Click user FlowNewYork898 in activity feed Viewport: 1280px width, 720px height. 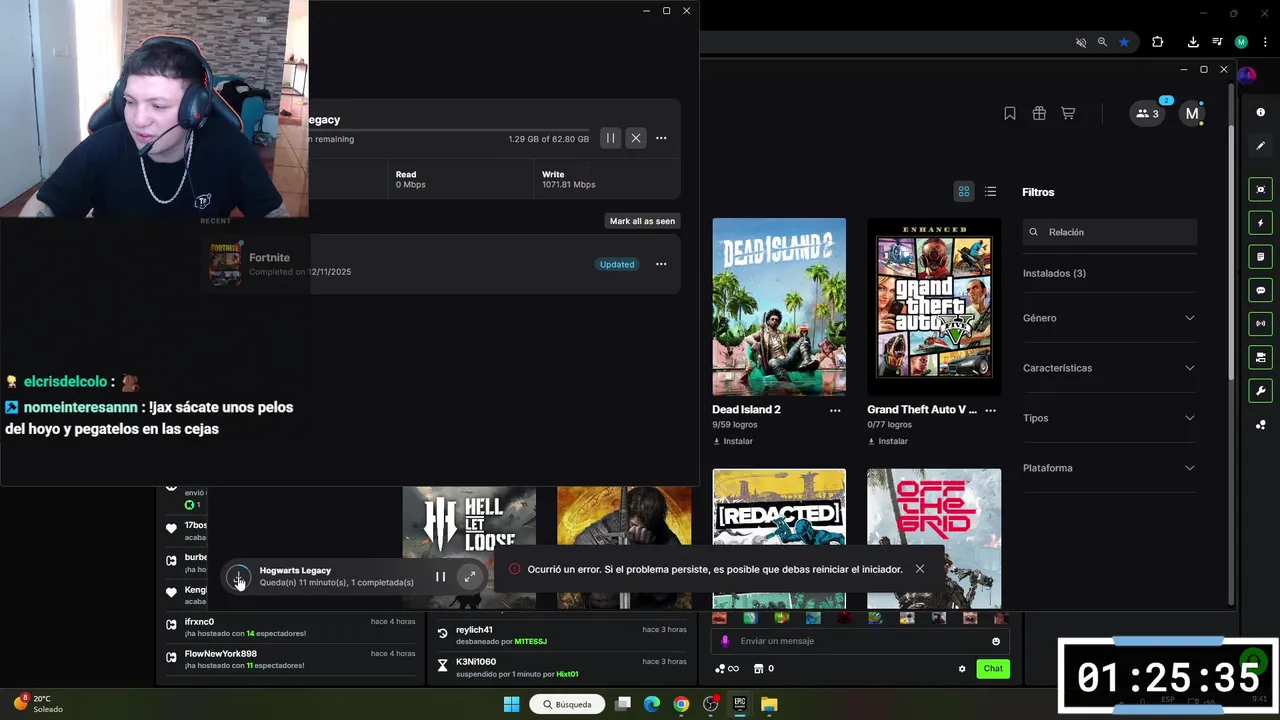tap(221, 654)
